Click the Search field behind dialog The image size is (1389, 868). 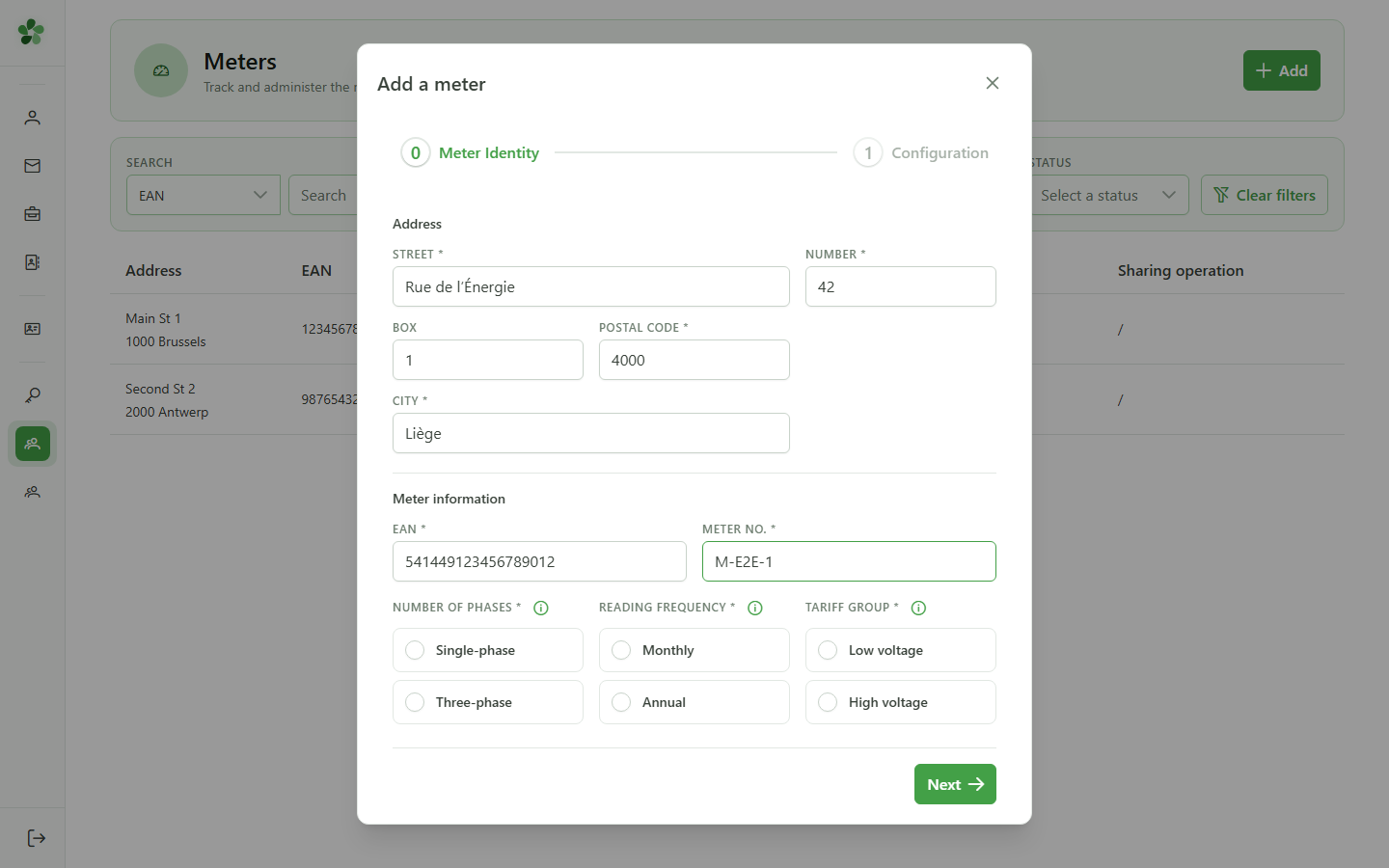tap(324, 195)
